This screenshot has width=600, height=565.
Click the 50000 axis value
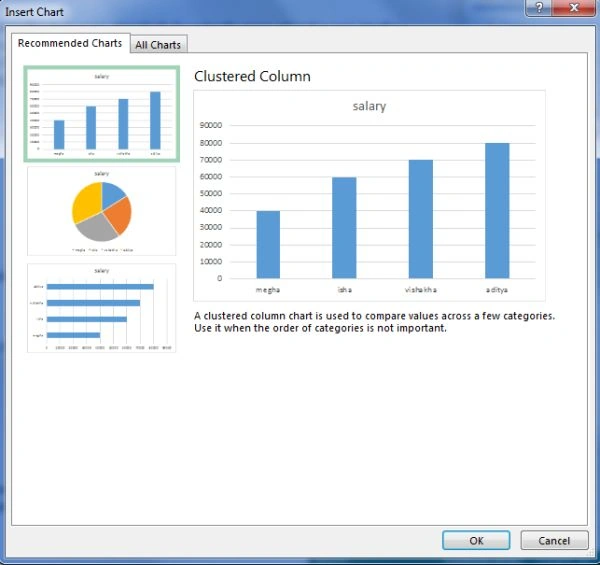210,193
